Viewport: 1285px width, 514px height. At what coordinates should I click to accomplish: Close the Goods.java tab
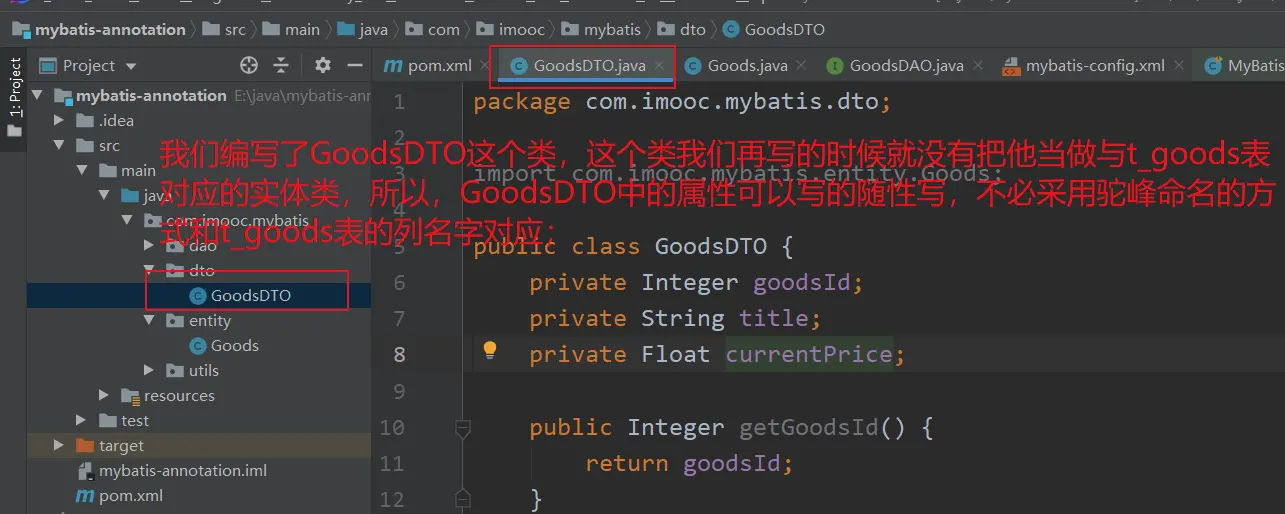point(802,66)
